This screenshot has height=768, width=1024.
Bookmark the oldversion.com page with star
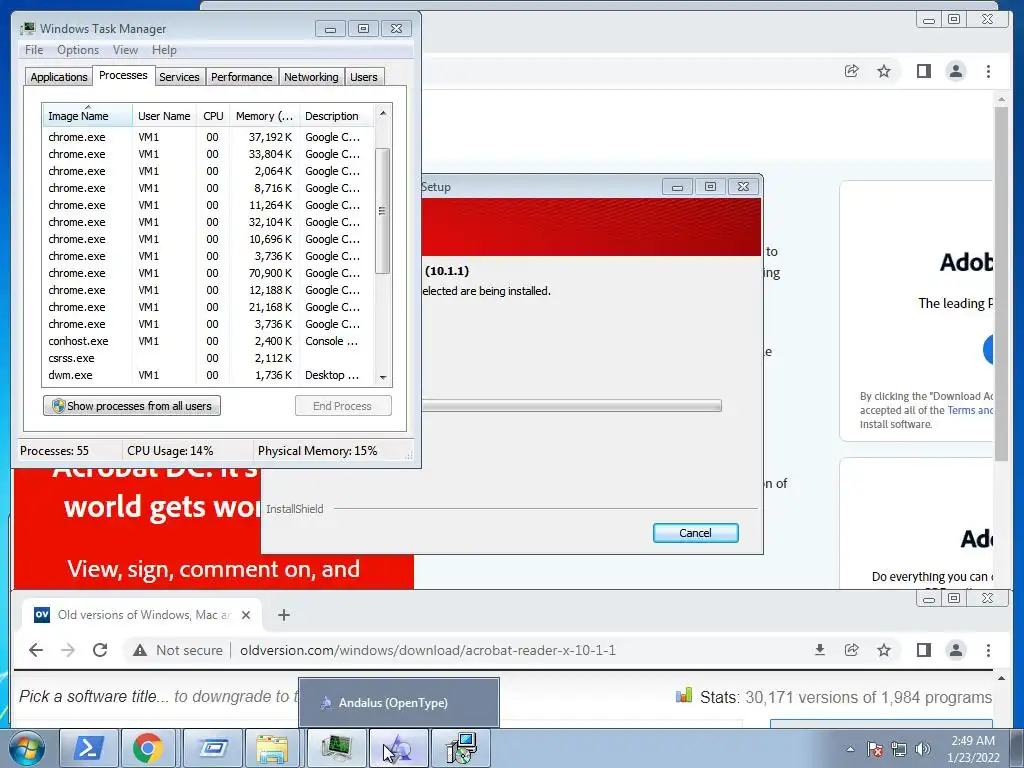(884, 650)
